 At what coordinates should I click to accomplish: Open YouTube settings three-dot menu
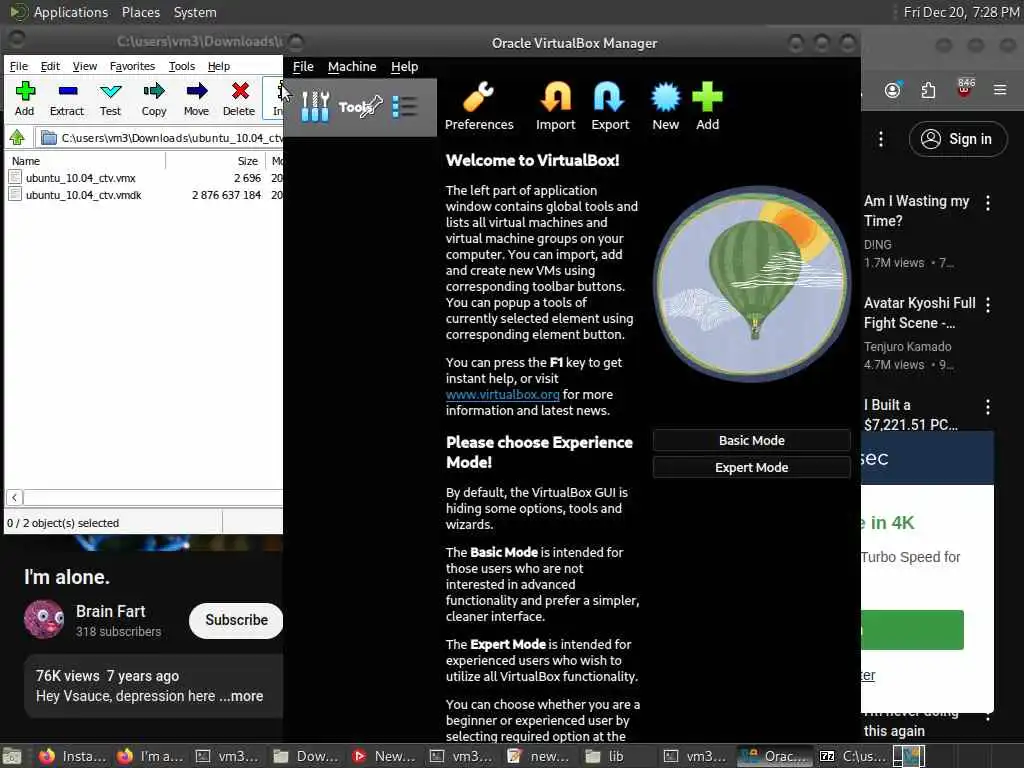pos(881,138)
